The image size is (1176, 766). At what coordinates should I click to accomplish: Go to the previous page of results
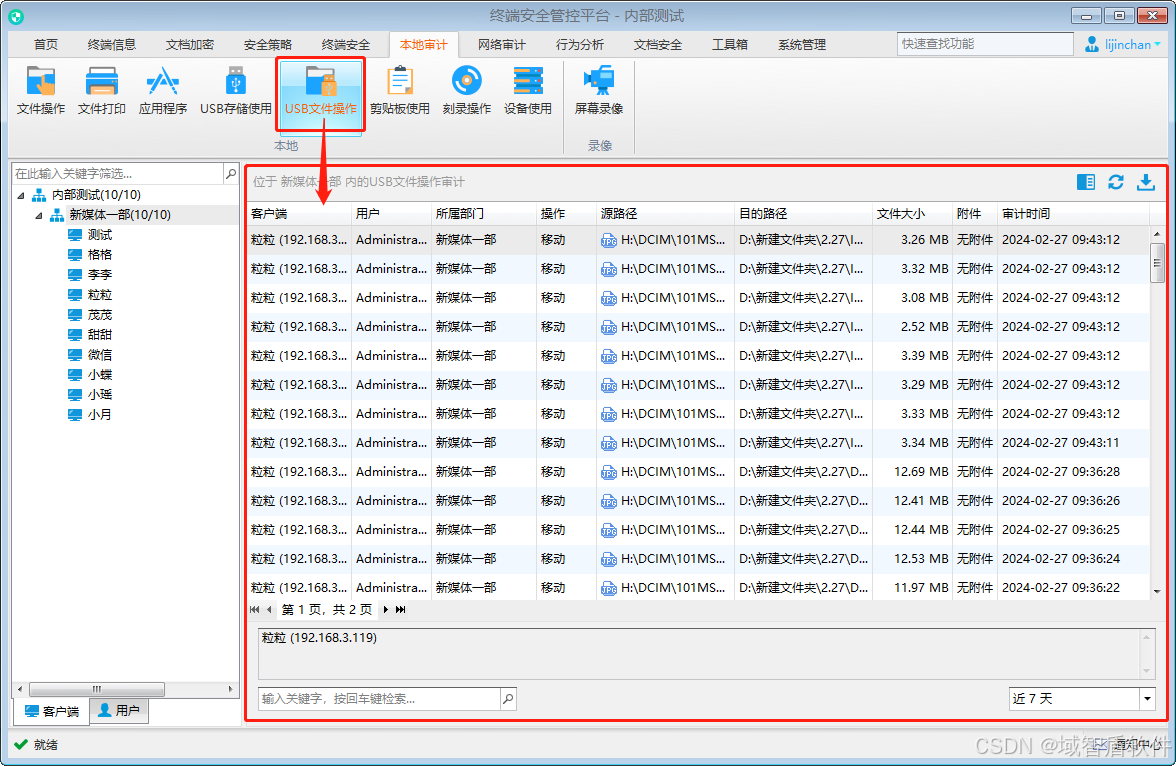pyautogui.click(x=268, y=609)
